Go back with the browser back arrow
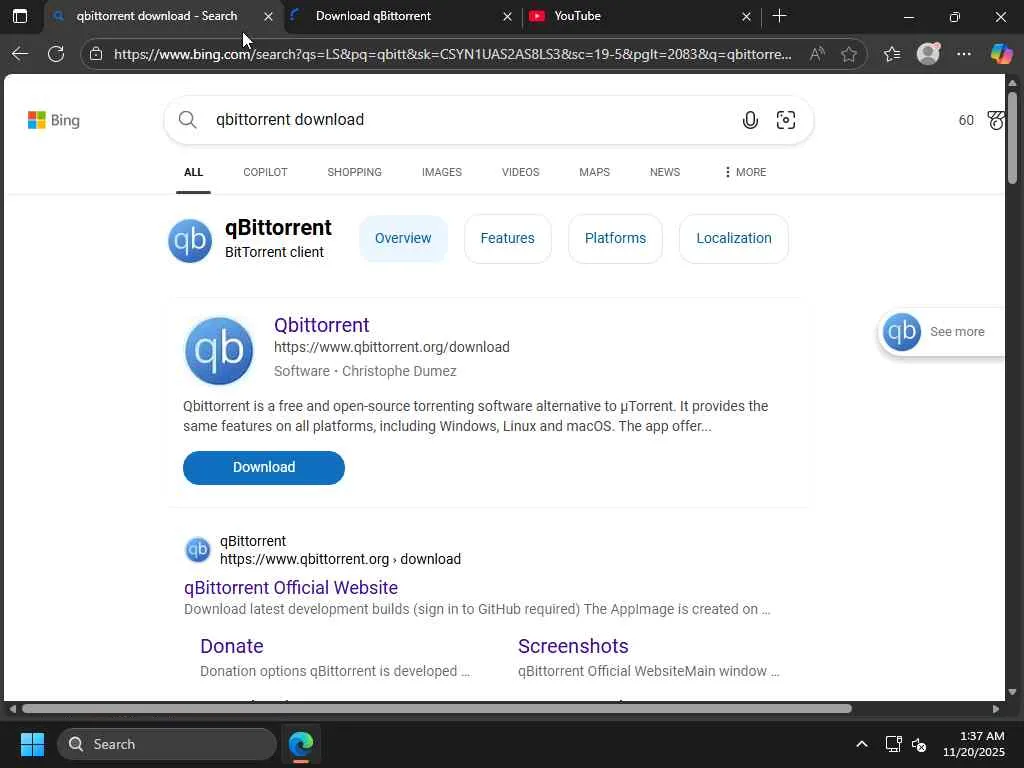 (x=20, y=54)
